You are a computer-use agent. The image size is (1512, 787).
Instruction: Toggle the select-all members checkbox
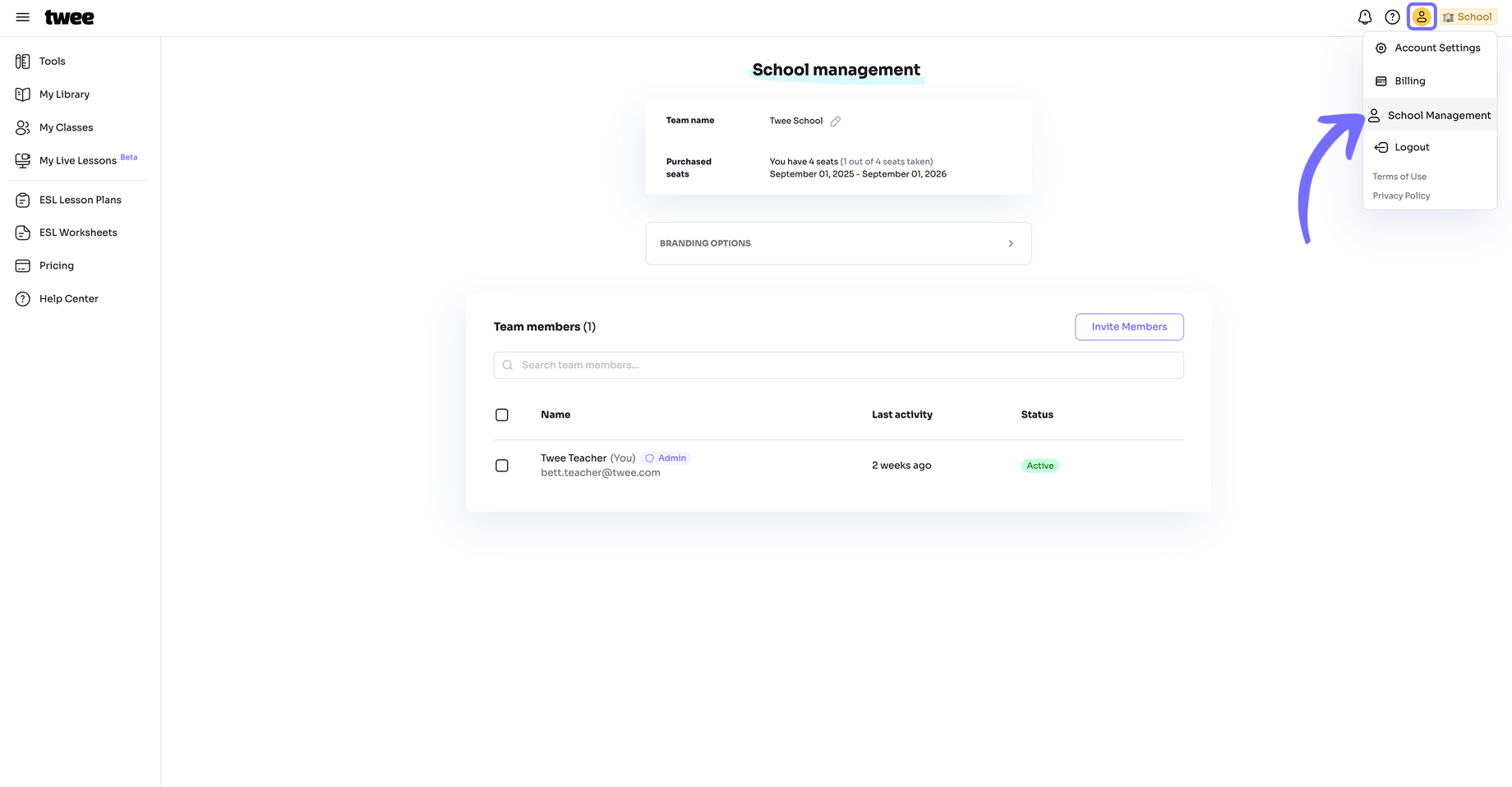point(502,415)
